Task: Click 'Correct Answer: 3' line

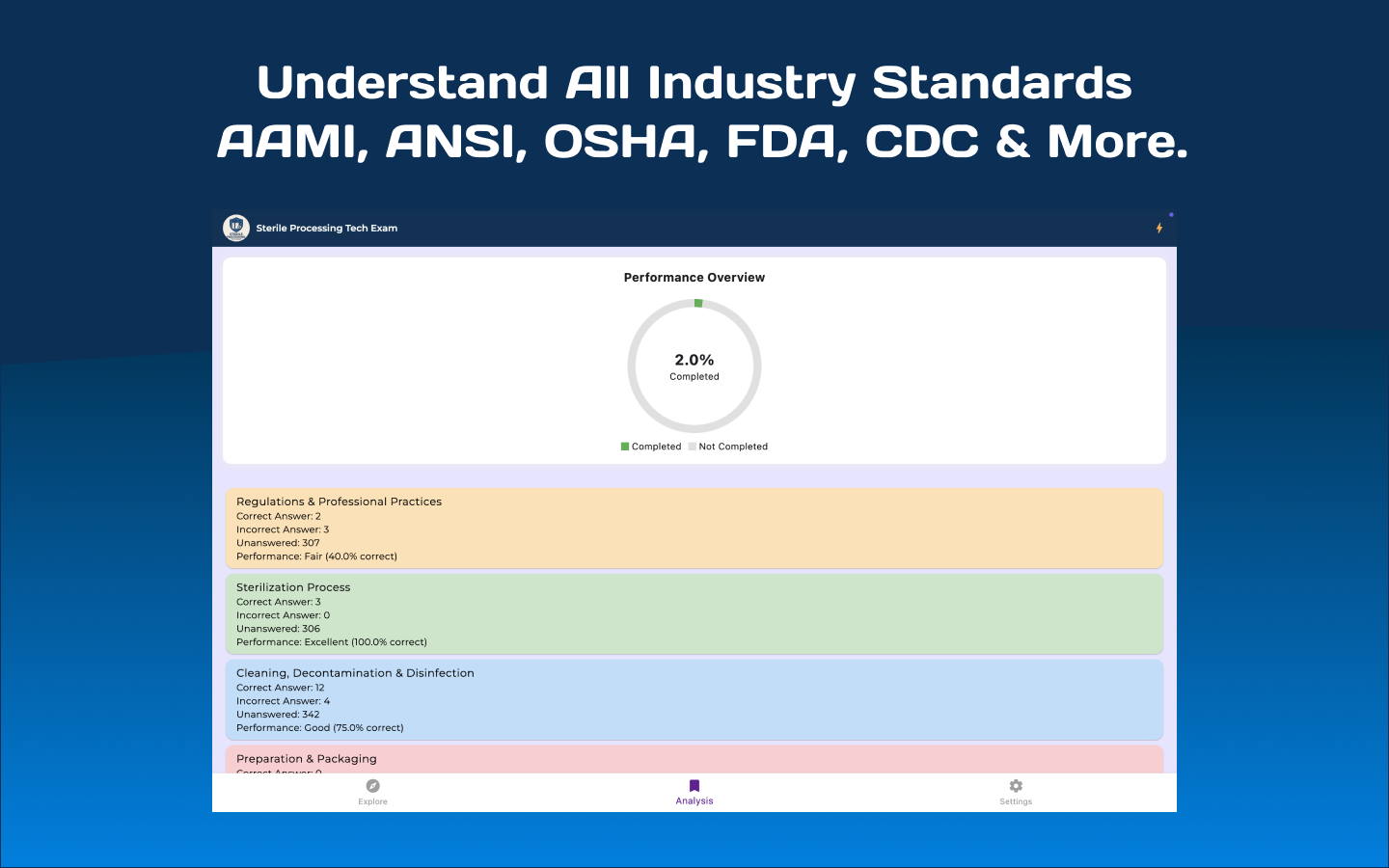Action: pos(279,602)
